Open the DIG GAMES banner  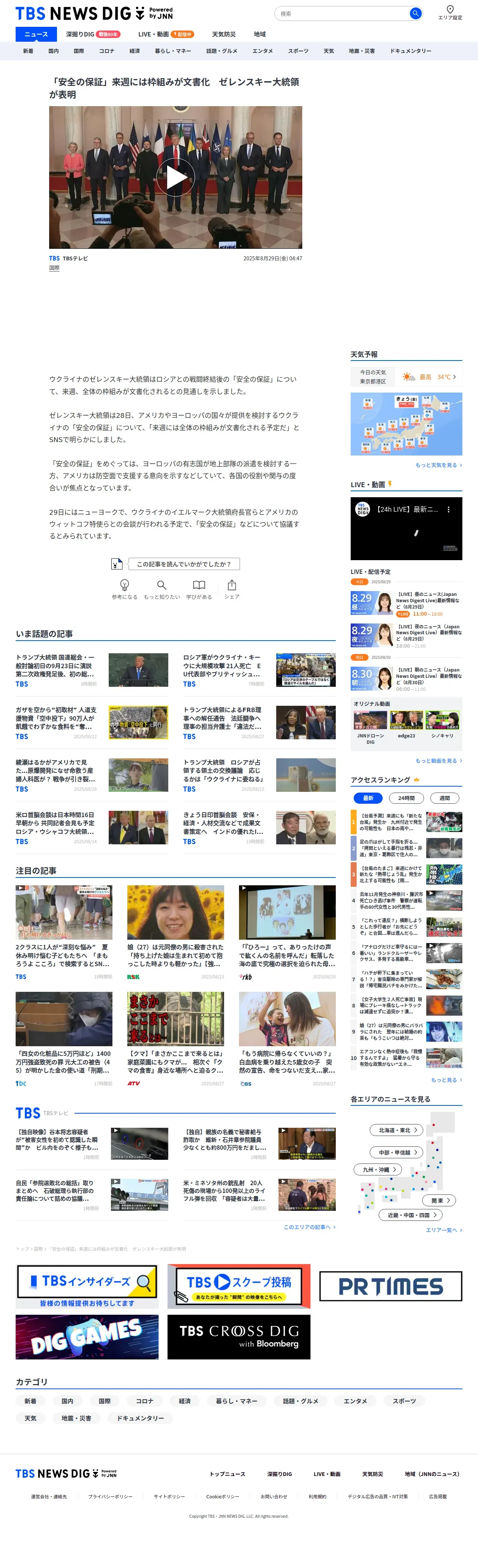[x=87, y=1337]
